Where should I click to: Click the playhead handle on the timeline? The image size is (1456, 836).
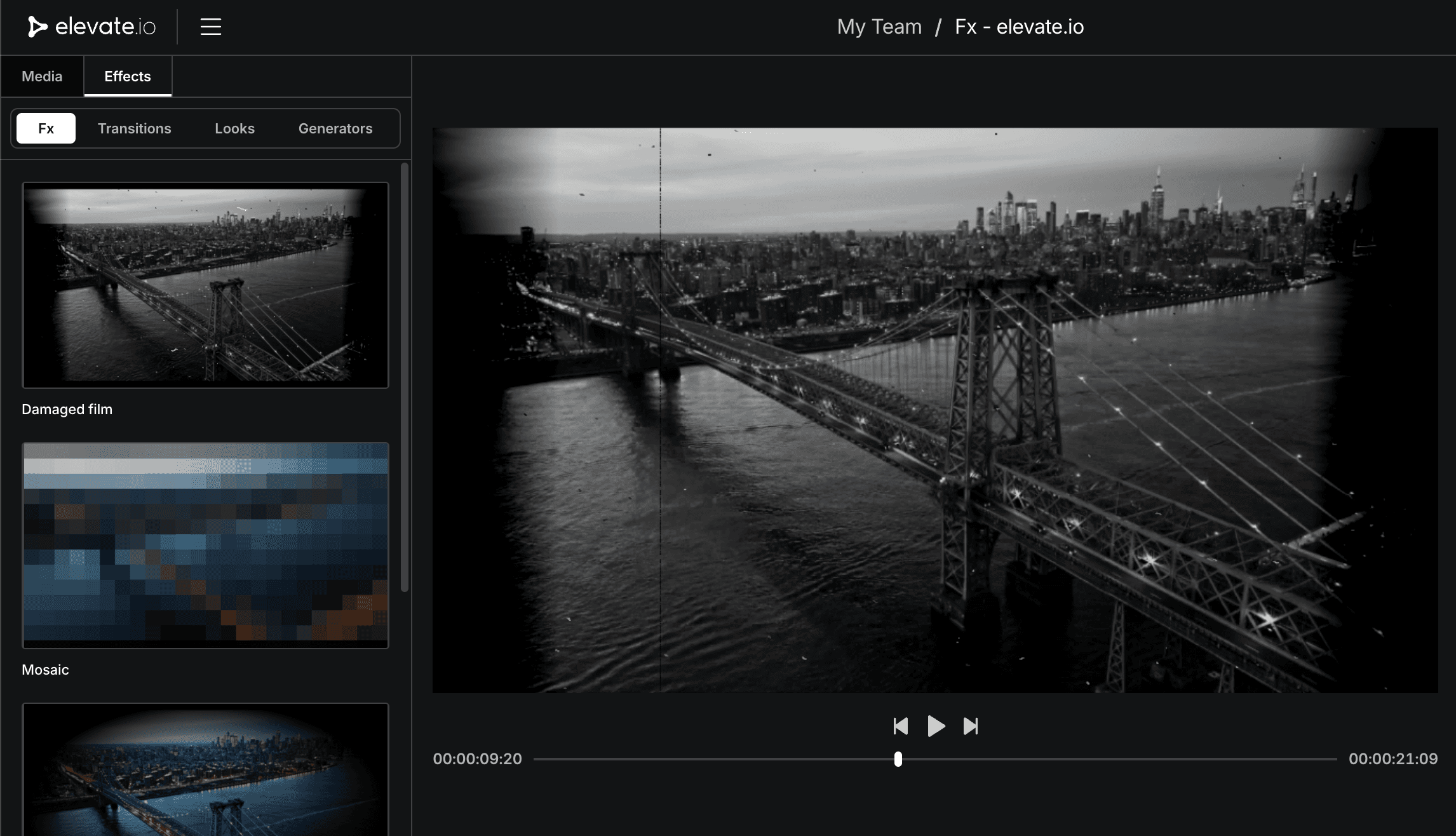[898, 758]
